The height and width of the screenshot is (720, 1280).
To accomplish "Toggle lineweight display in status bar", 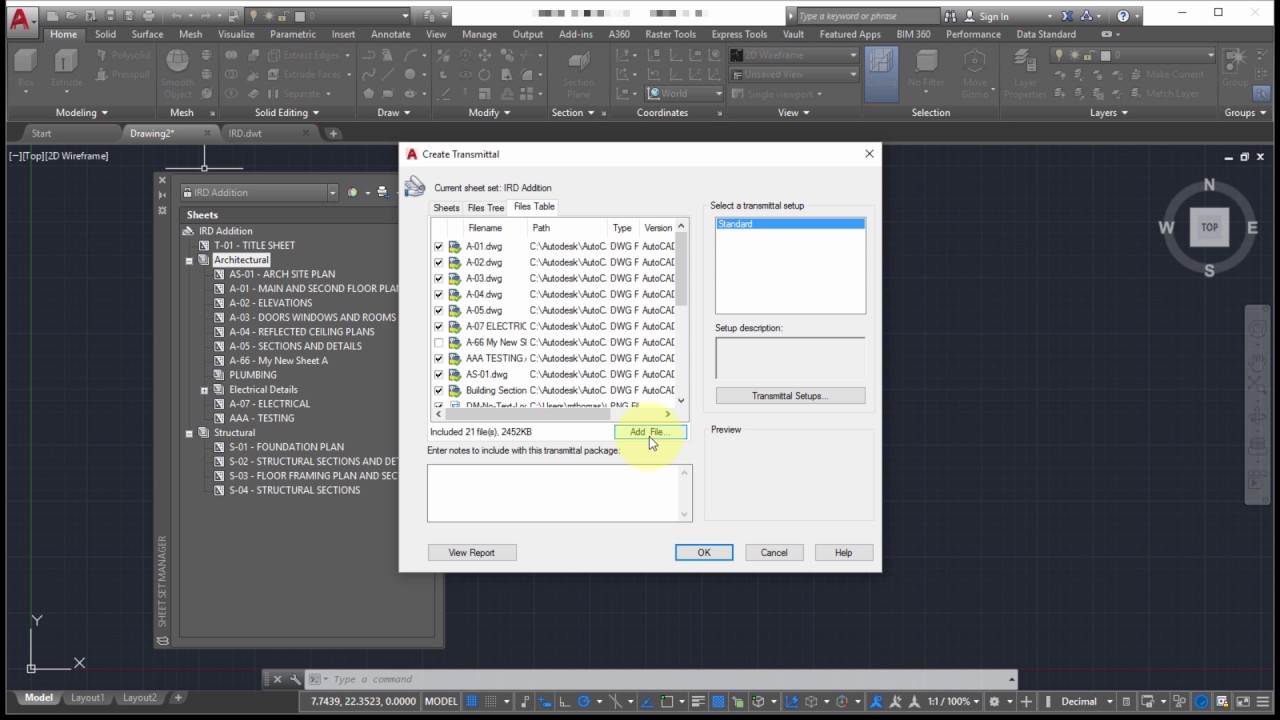I will click(x=698, y=701).
